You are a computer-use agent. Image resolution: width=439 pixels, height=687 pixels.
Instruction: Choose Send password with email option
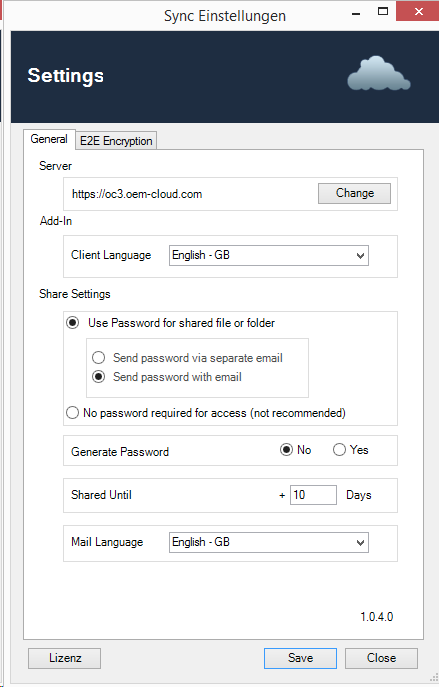(x=167, y=377)
